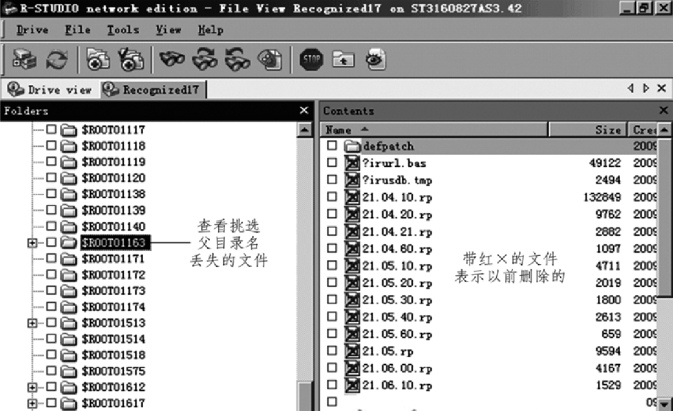Open the Tools menu
Image resolution: width=673 pixels, height=411 pixels.
[123, 30]
